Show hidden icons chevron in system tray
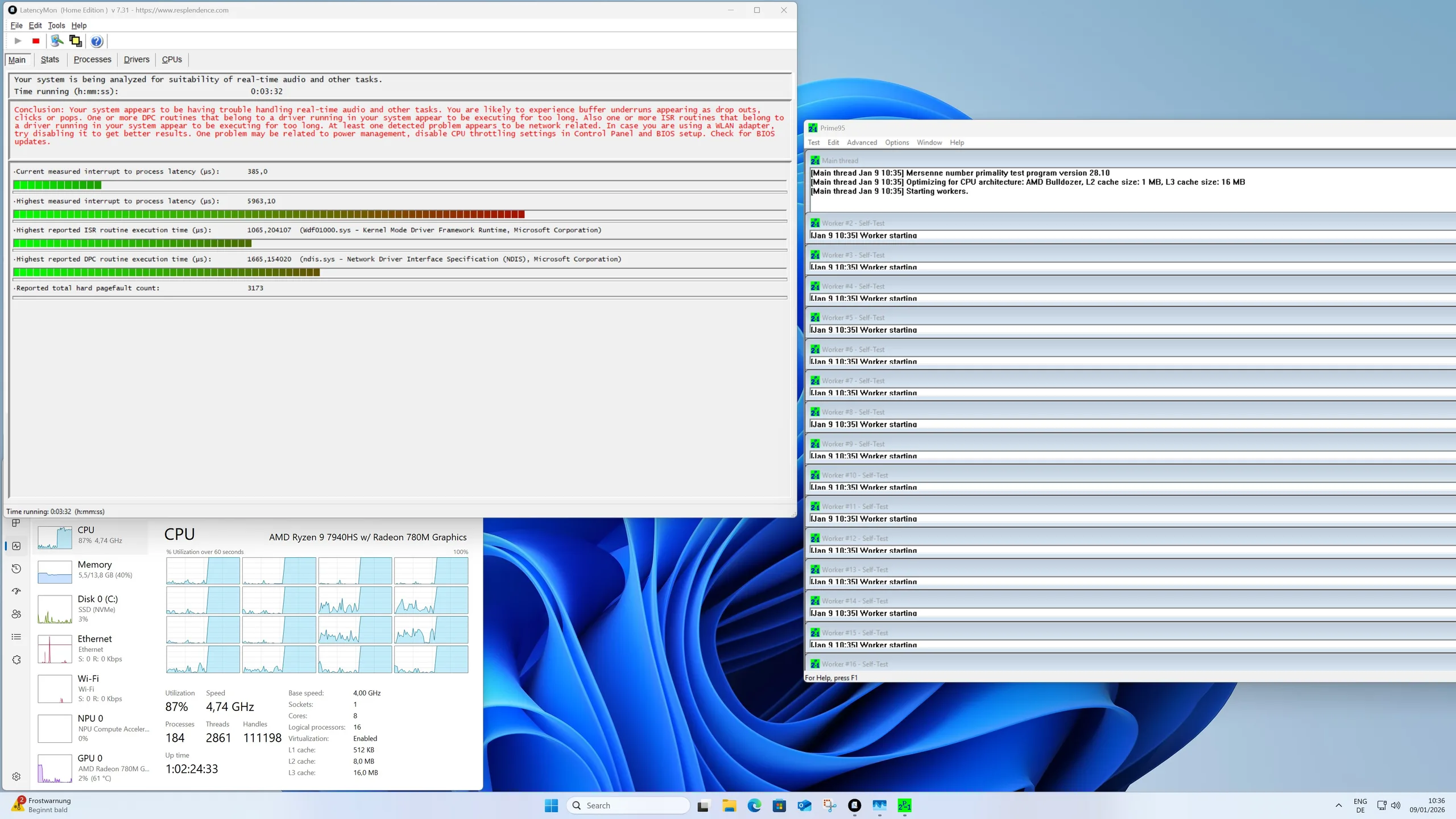The height and width of the screenshot is (819, 1456). tap(1338, 805)
